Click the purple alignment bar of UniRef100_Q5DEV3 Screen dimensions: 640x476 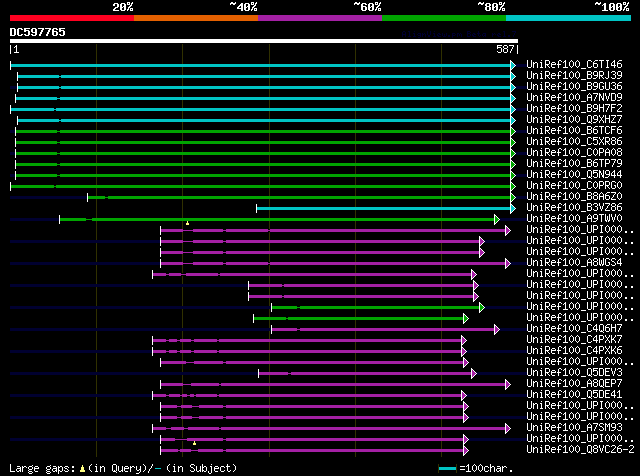[365, 374]
